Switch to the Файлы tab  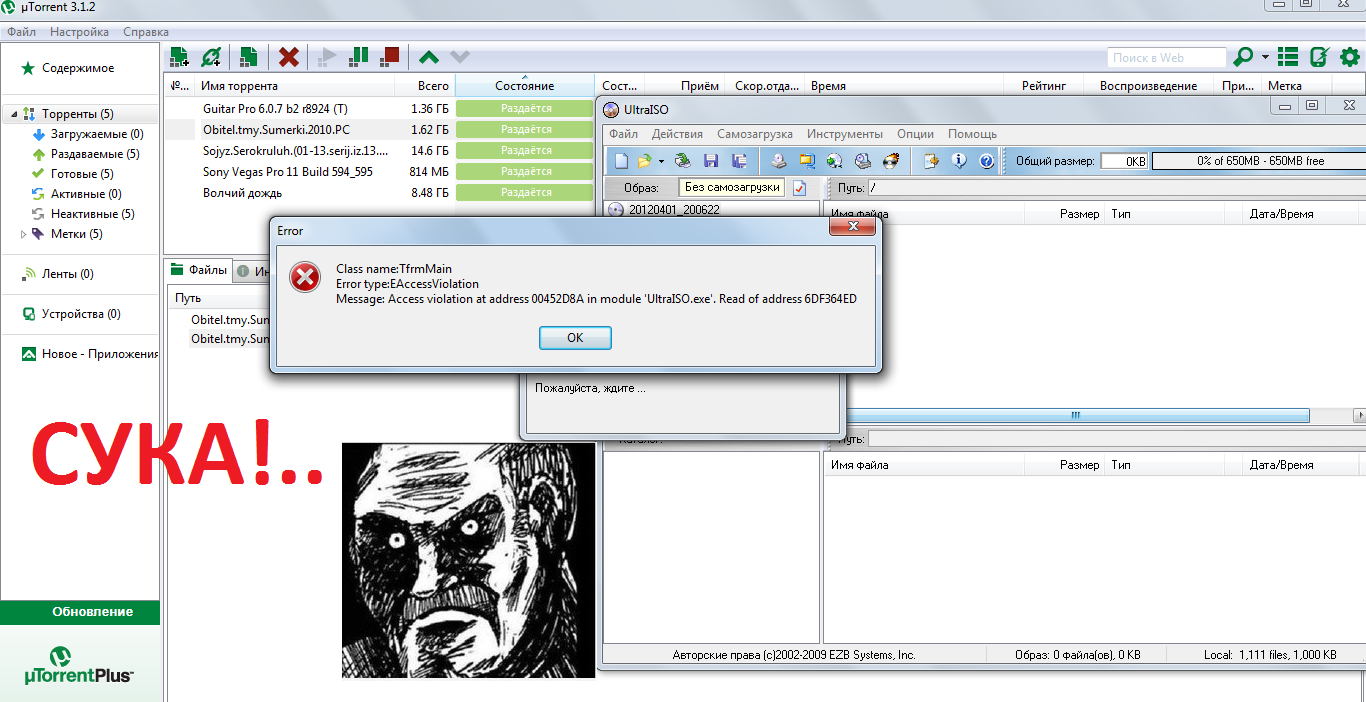click(x=198, y=270)
